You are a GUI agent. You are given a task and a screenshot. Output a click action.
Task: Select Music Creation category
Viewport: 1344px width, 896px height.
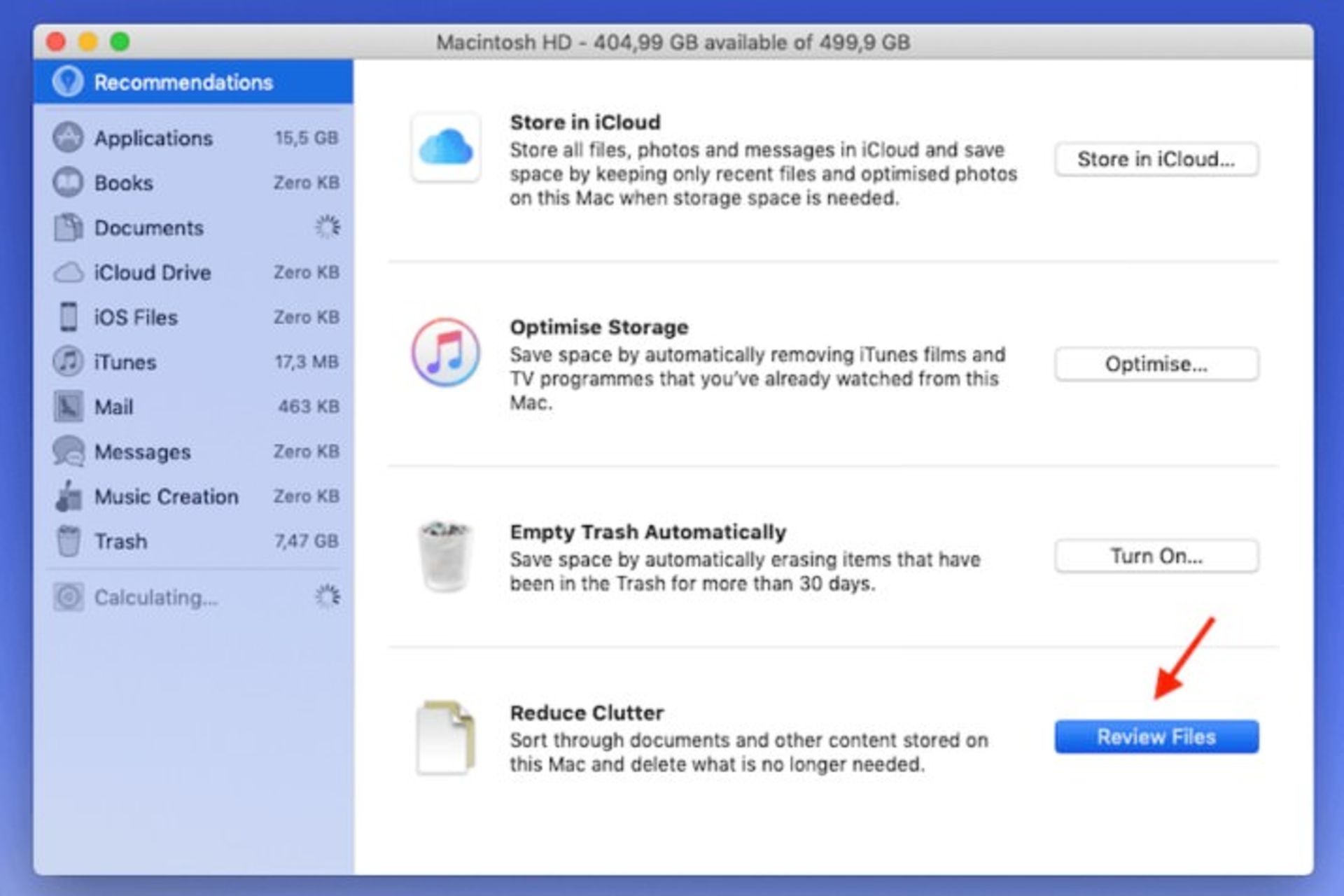pyautogui.click(x=194, y=496)
